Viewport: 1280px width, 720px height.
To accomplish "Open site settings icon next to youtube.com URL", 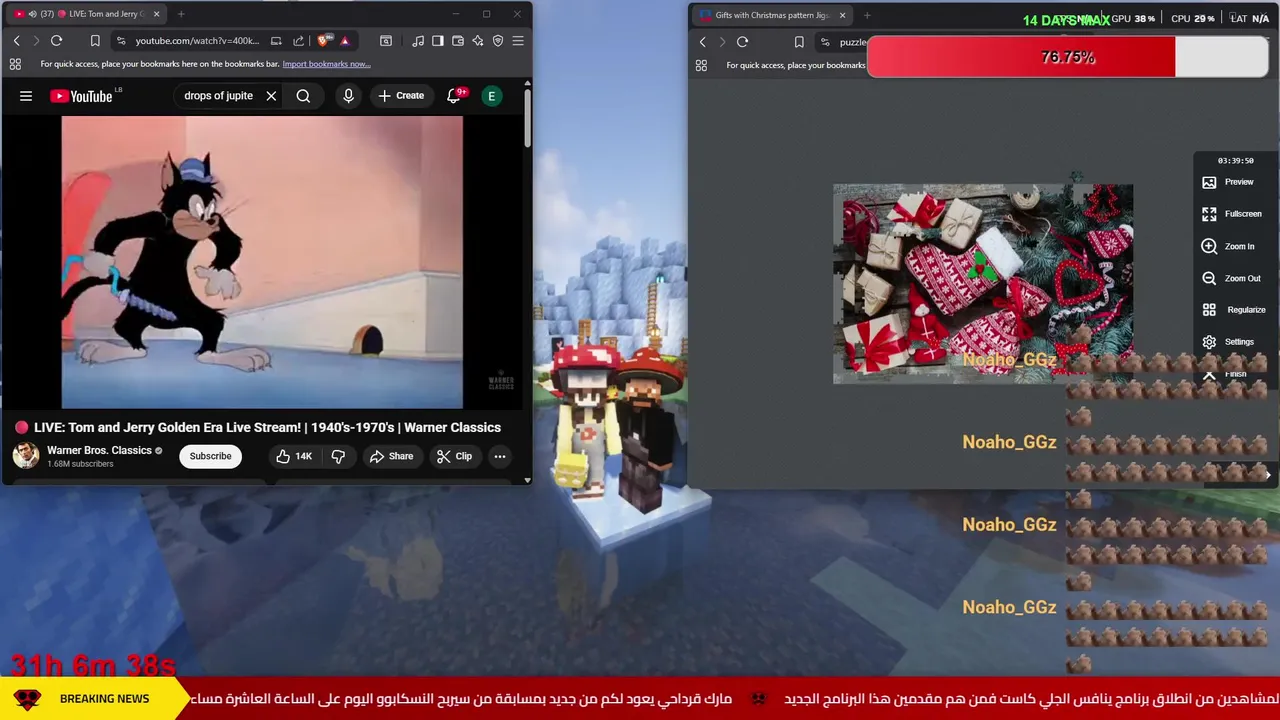I will [x=121, y=41].
